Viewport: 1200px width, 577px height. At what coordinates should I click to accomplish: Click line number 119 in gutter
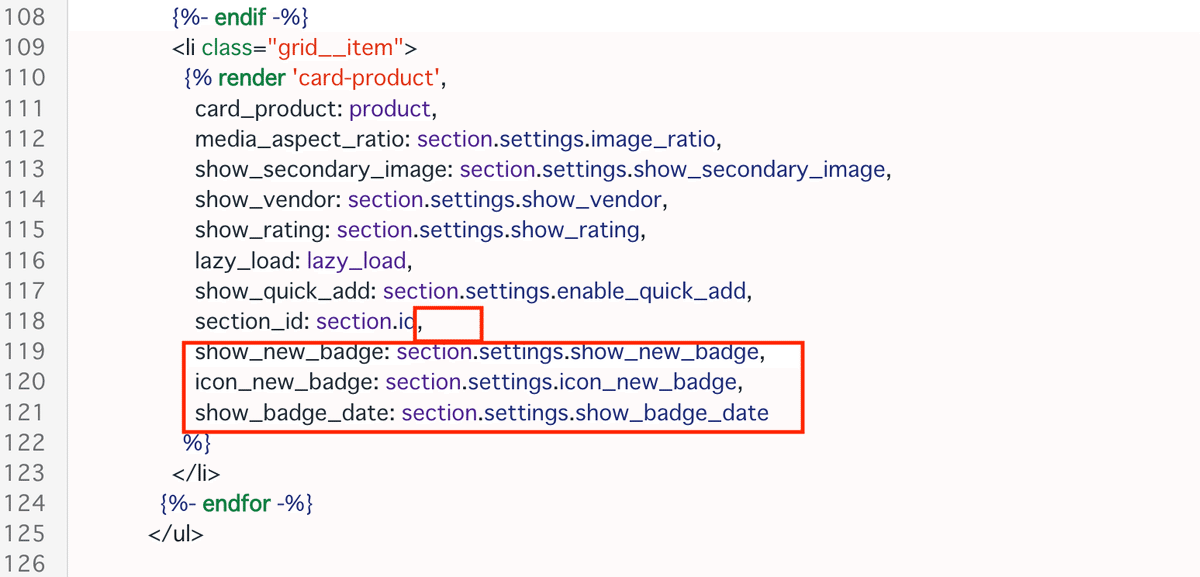coord(25,351)
